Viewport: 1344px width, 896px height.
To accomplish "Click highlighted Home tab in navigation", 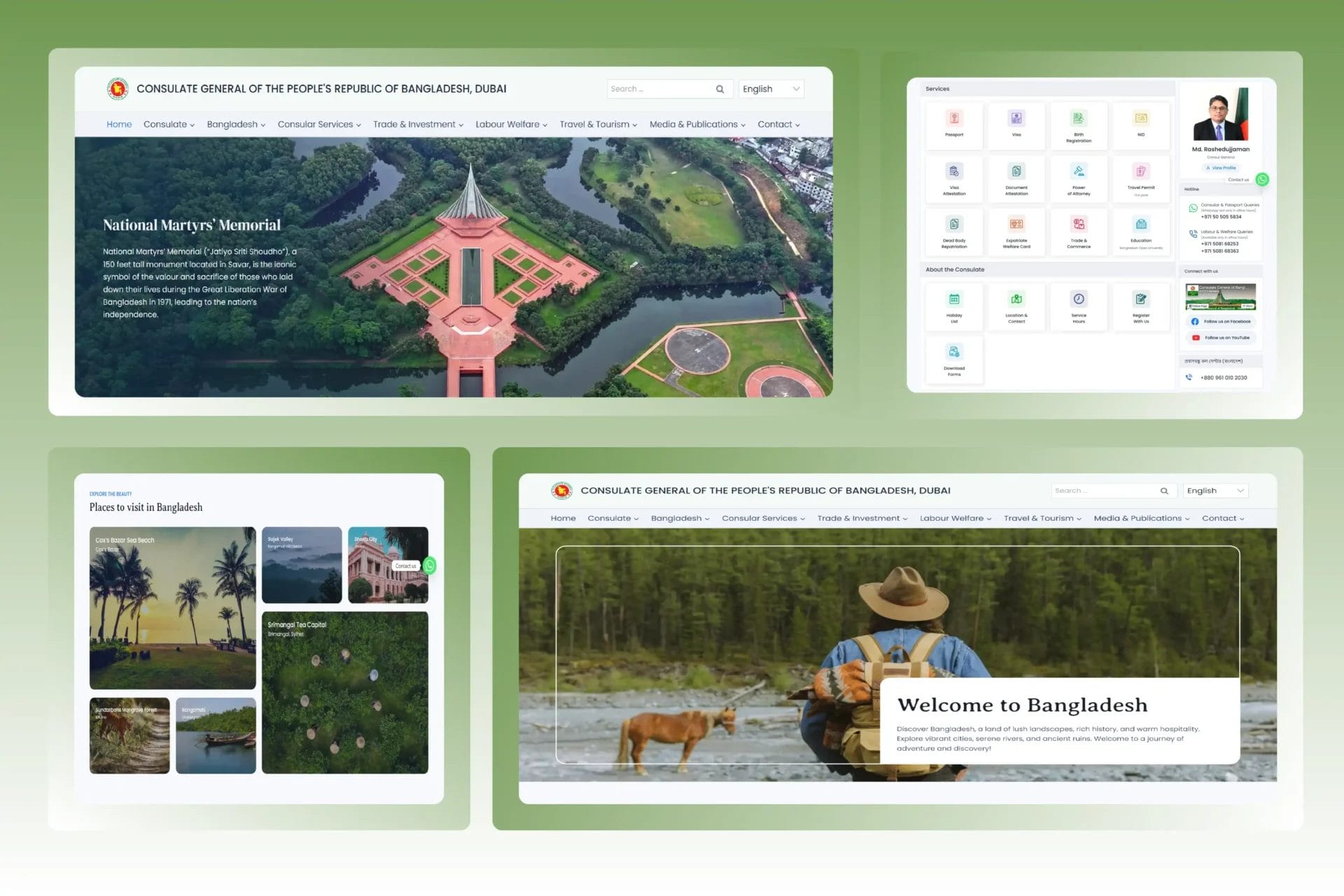I will coord(119,125).
